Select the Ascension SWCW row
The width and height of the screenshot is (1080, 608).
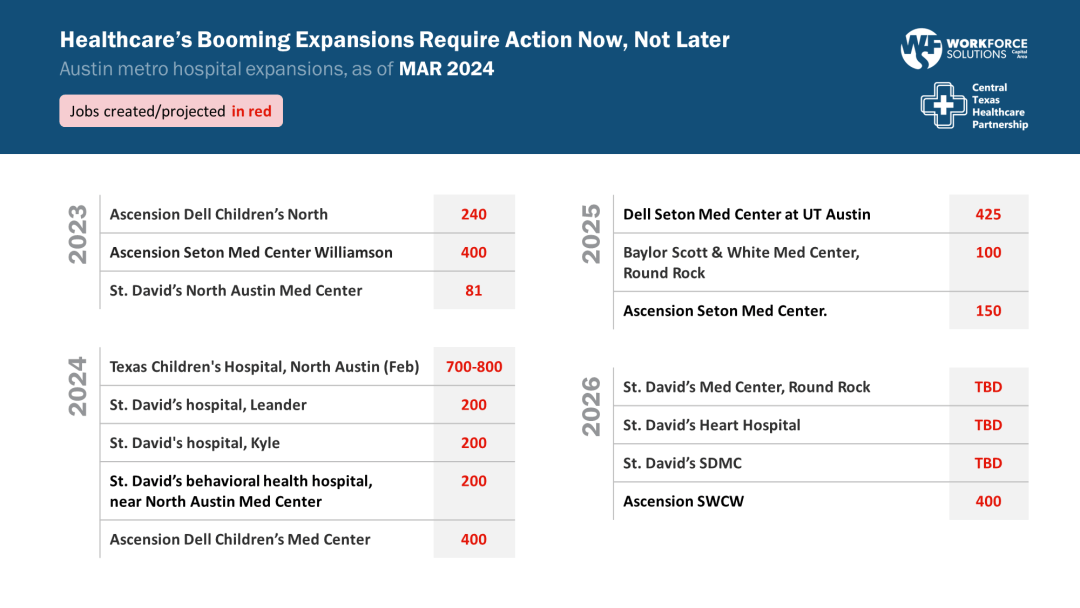coord(821,501)
